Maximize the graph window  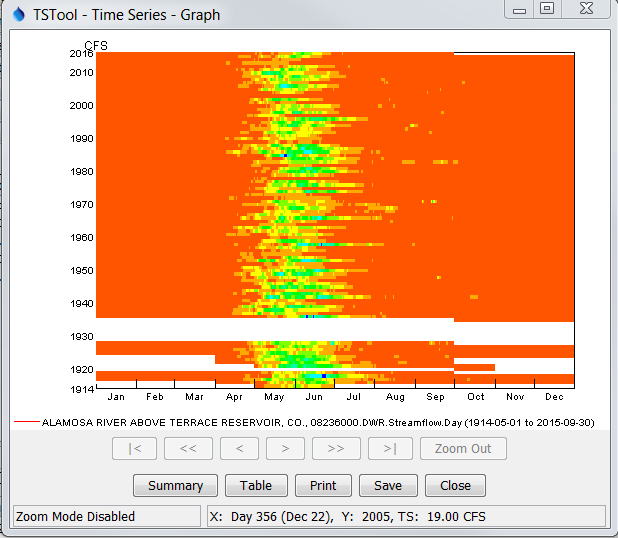tap(547, 9)
